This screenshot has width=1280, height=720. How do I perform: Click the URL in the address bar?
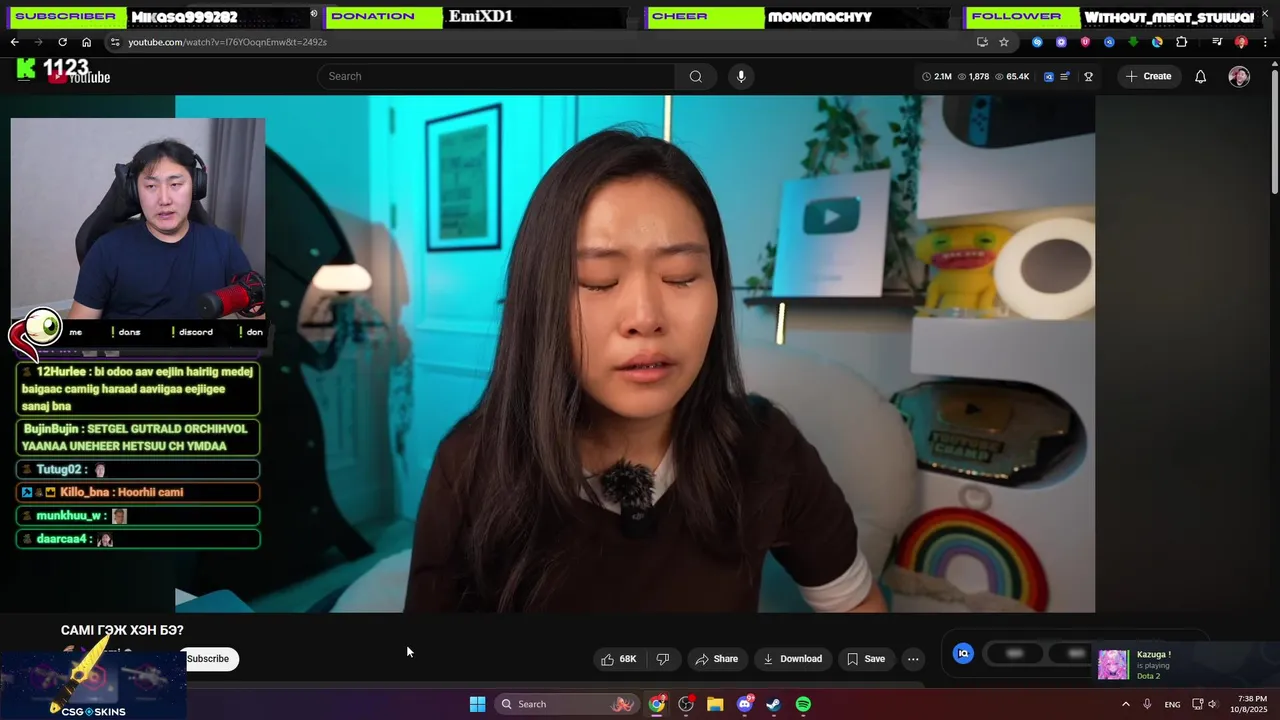point(228,42)
